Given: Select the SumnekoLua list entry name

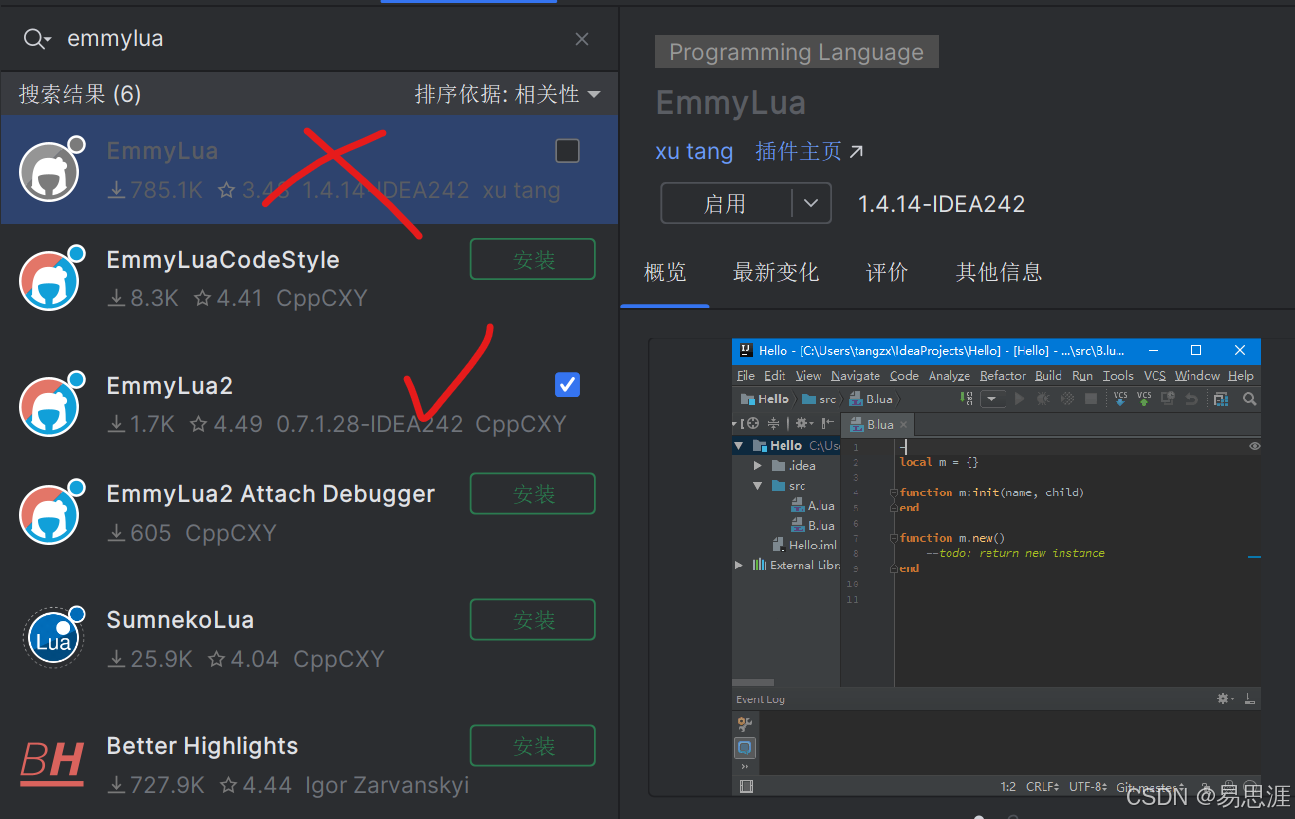Looking at the screenshot, I should coord(180,620).
